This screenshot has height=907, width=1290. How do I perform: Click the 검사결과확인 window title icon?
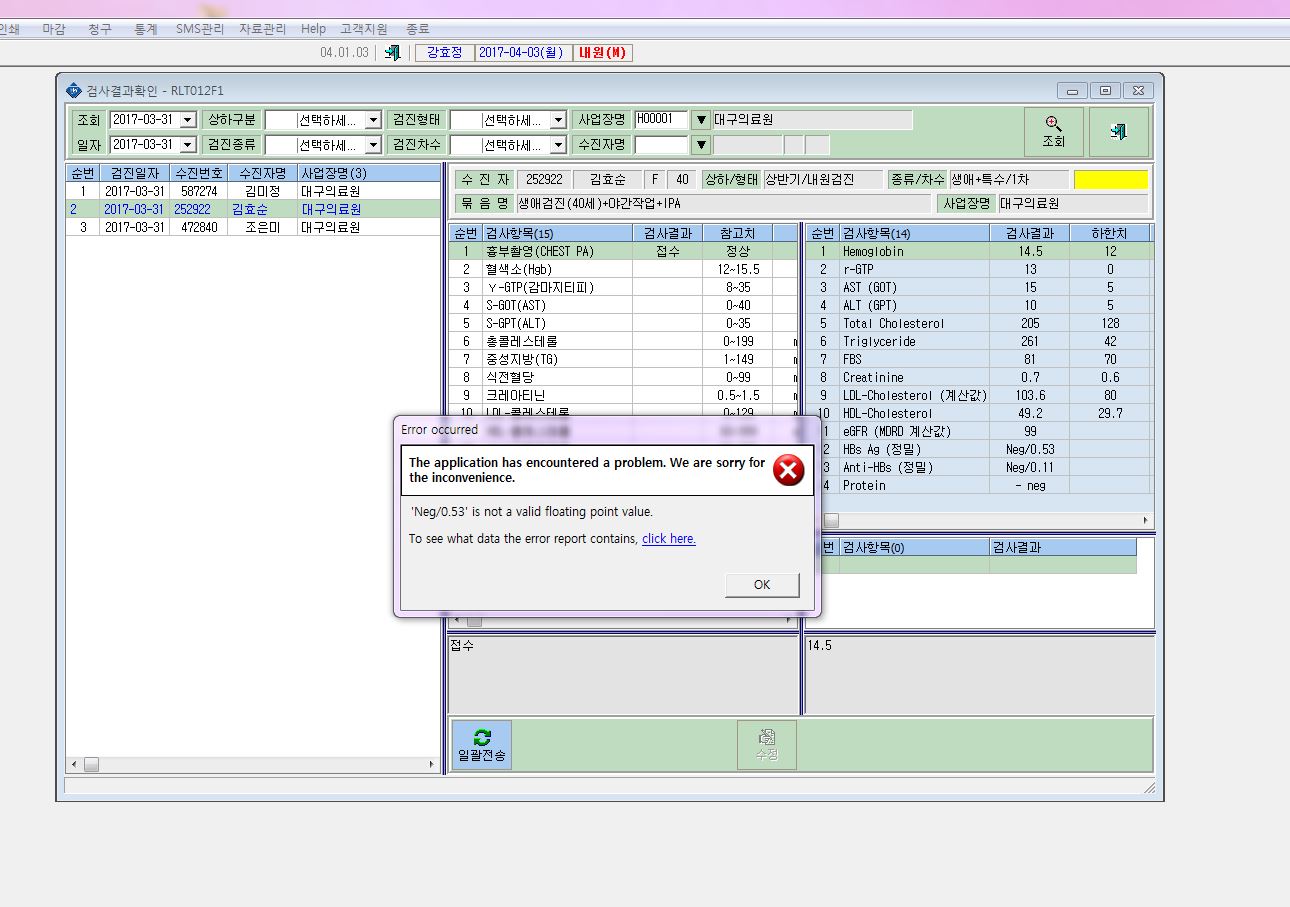(73, 90)
